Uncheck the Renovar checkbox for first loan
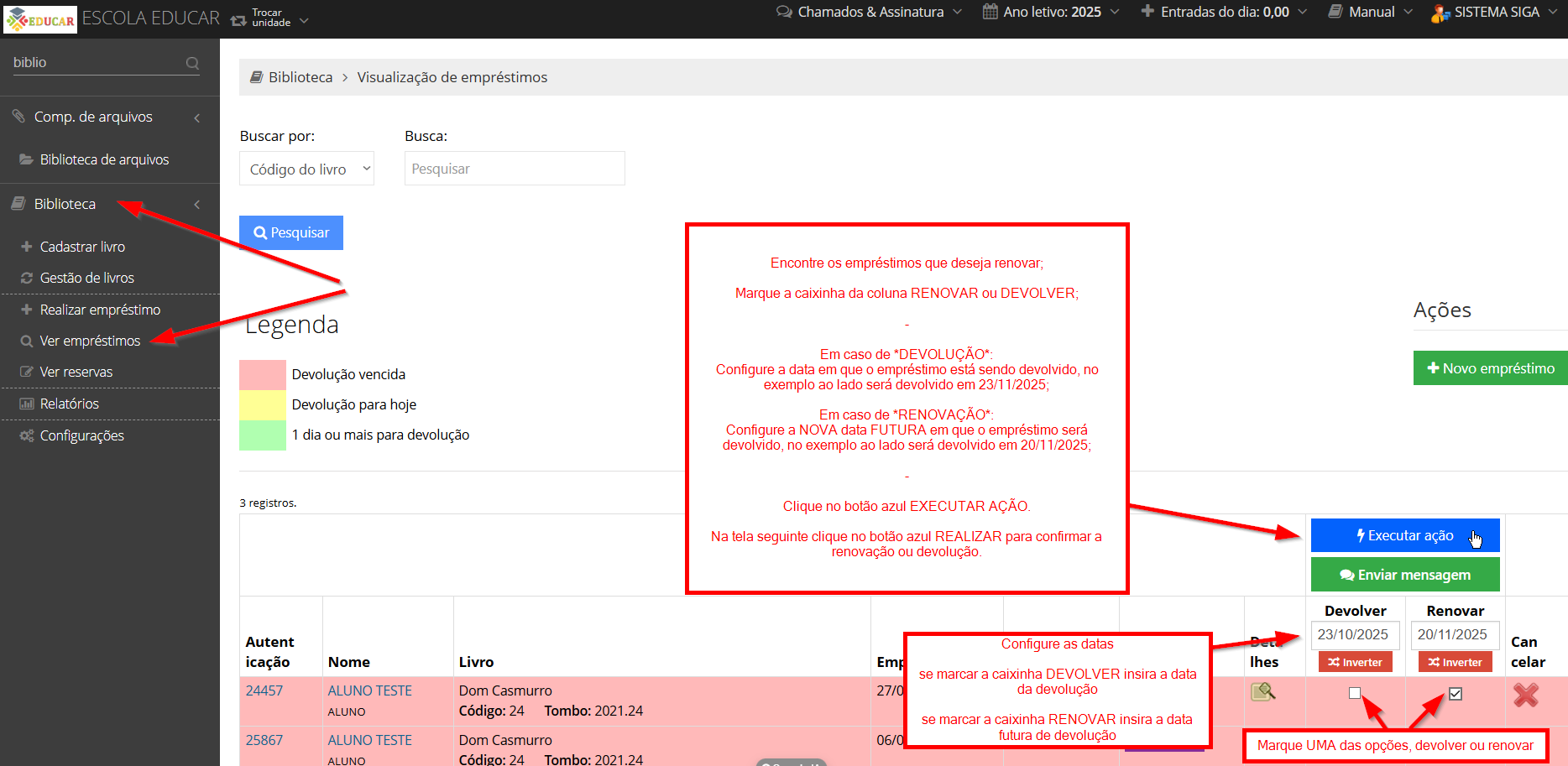Viewport: 1568px width, 766px height. (x=1456, y=694)
